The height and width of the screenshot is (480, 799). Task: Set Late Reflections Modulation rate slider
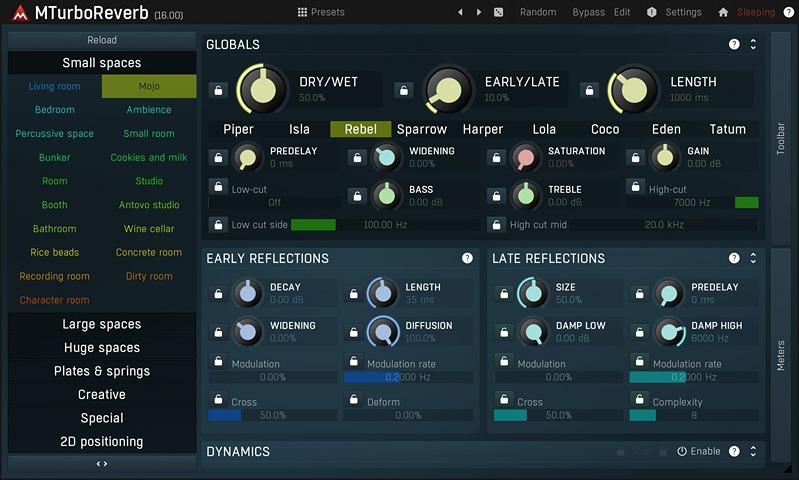(694, 377)
